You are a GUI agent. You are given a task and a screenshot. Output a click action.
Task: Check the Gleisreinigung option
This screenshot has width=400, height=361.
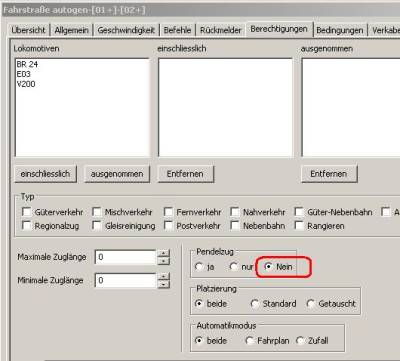pos(97,226)
